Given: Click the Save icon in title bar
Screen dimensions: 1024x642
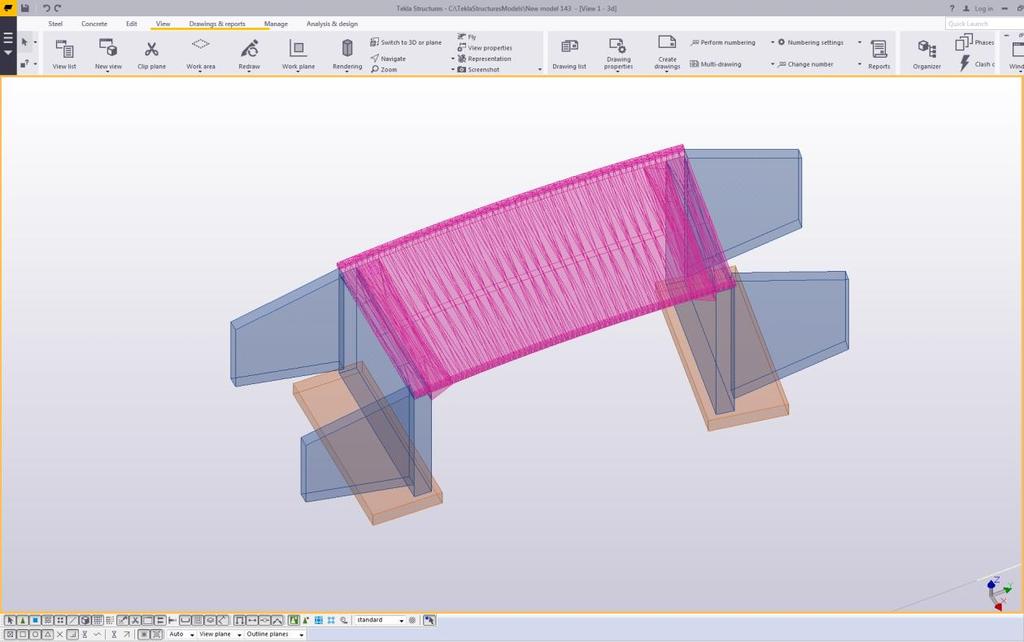Looking at the screenshot, I should coord(25,8).
